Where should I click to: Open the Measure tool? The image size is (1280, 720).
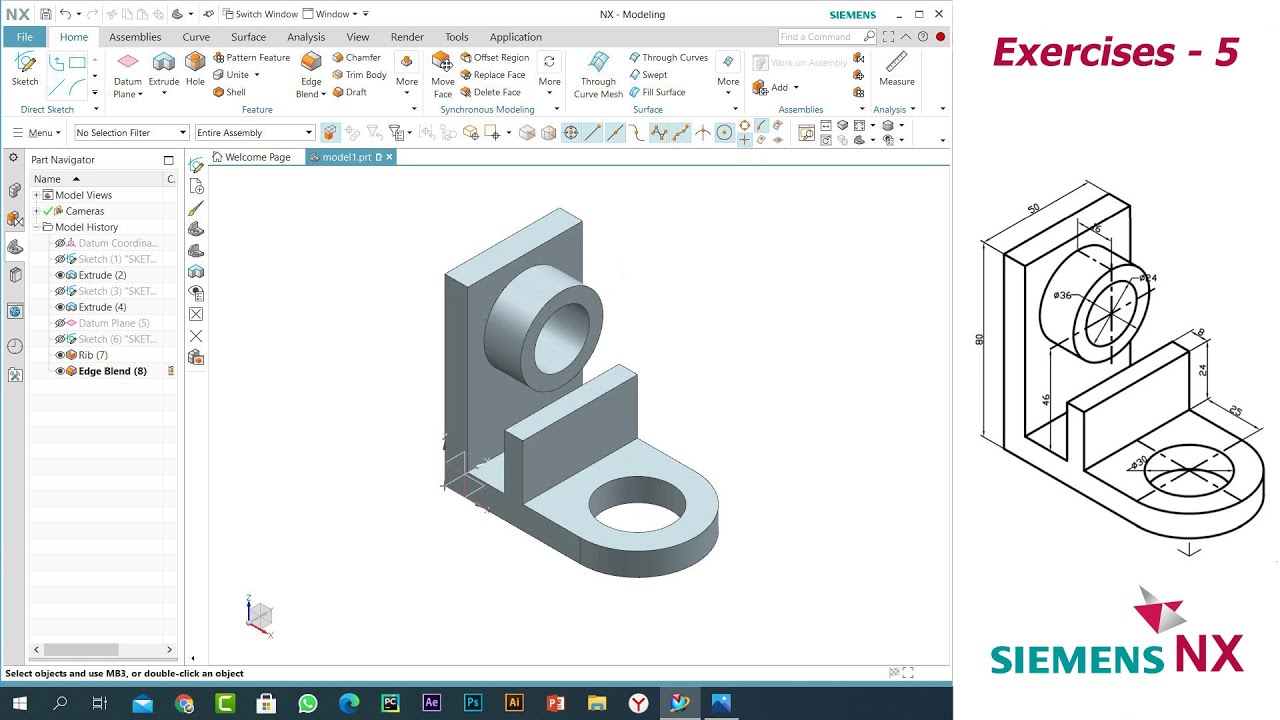pyautogui.click(x=896, y=69)
